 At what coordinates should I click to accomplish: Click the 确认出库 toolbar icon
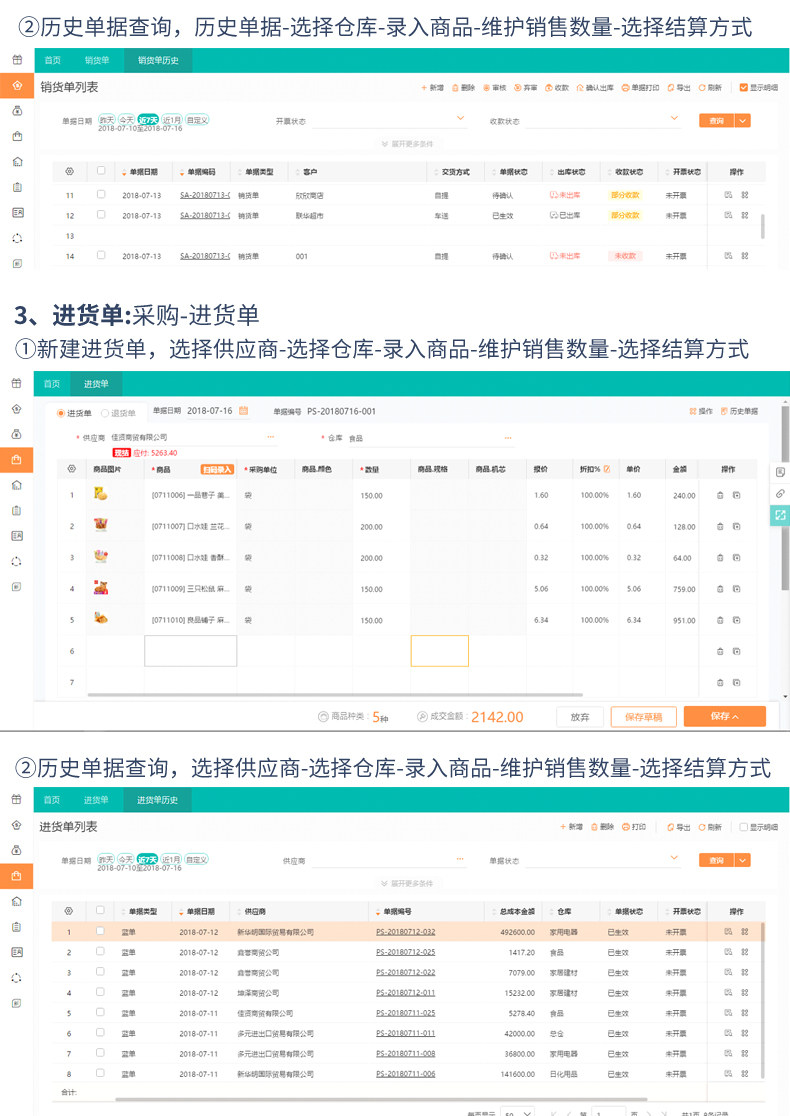pos(581,88)
